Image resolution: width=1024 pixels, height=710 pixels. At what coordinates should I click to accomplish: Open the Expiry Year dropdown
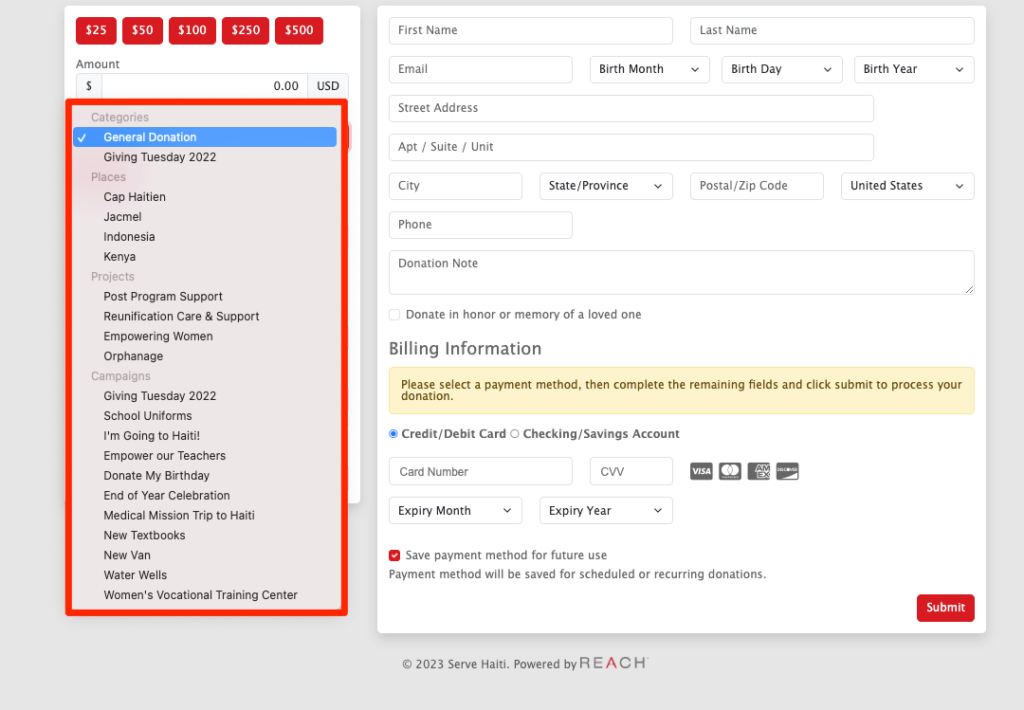pos(605,511)
